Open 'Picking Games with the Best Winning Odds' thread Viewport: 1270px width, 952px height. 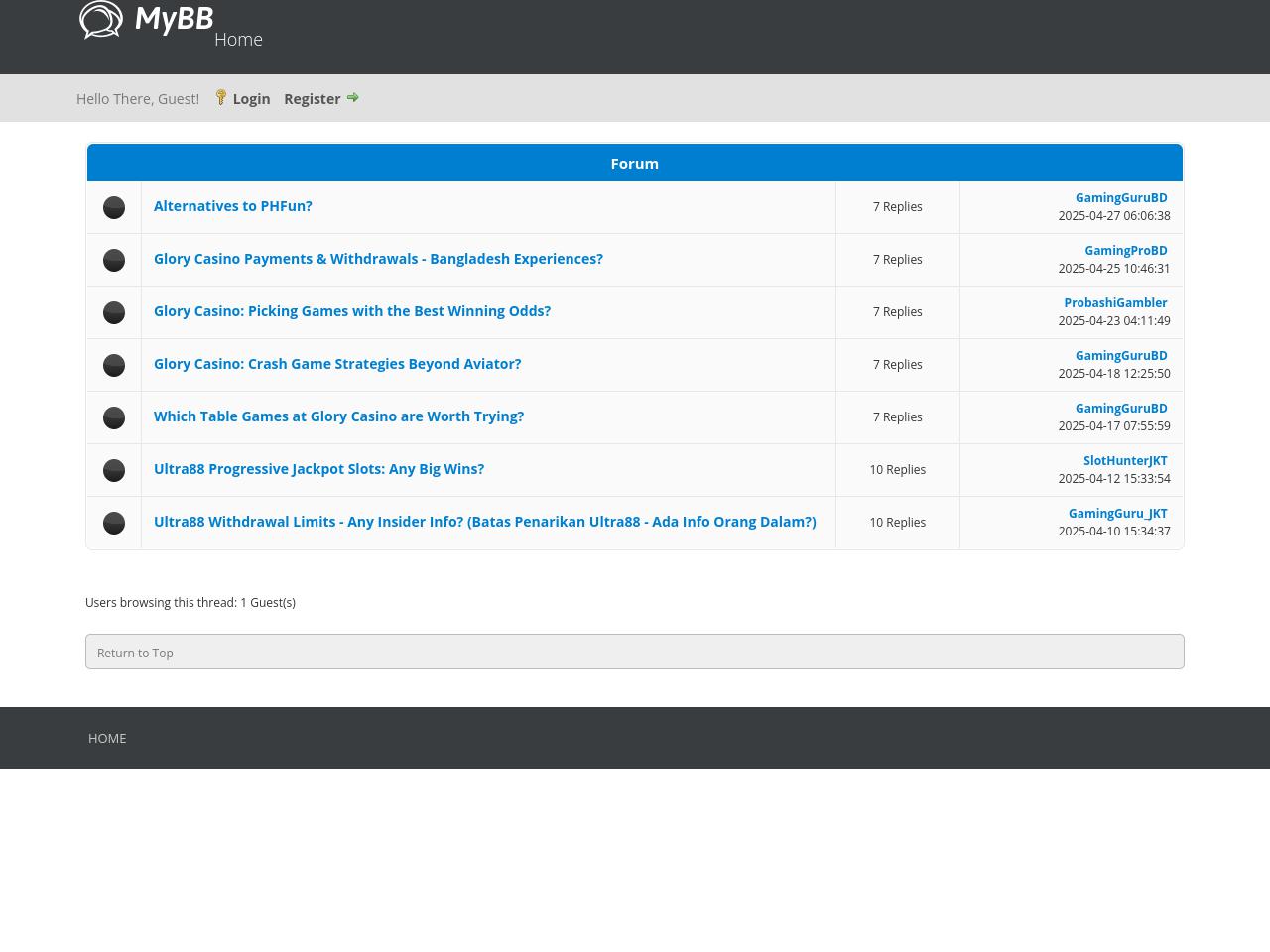tap(352, 311)
